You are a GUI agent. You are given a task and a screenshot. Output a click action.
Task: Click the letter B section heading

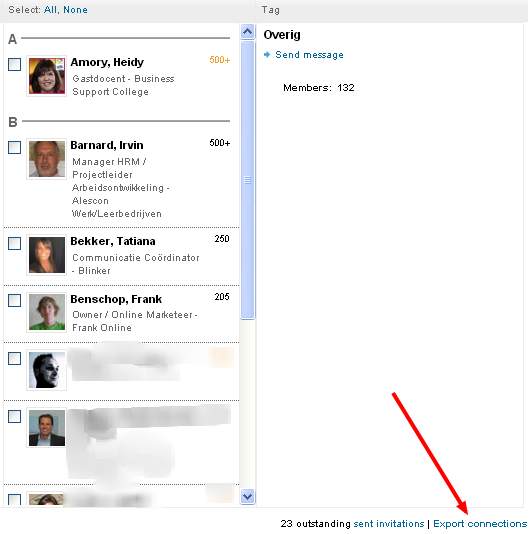coord(13,122)
